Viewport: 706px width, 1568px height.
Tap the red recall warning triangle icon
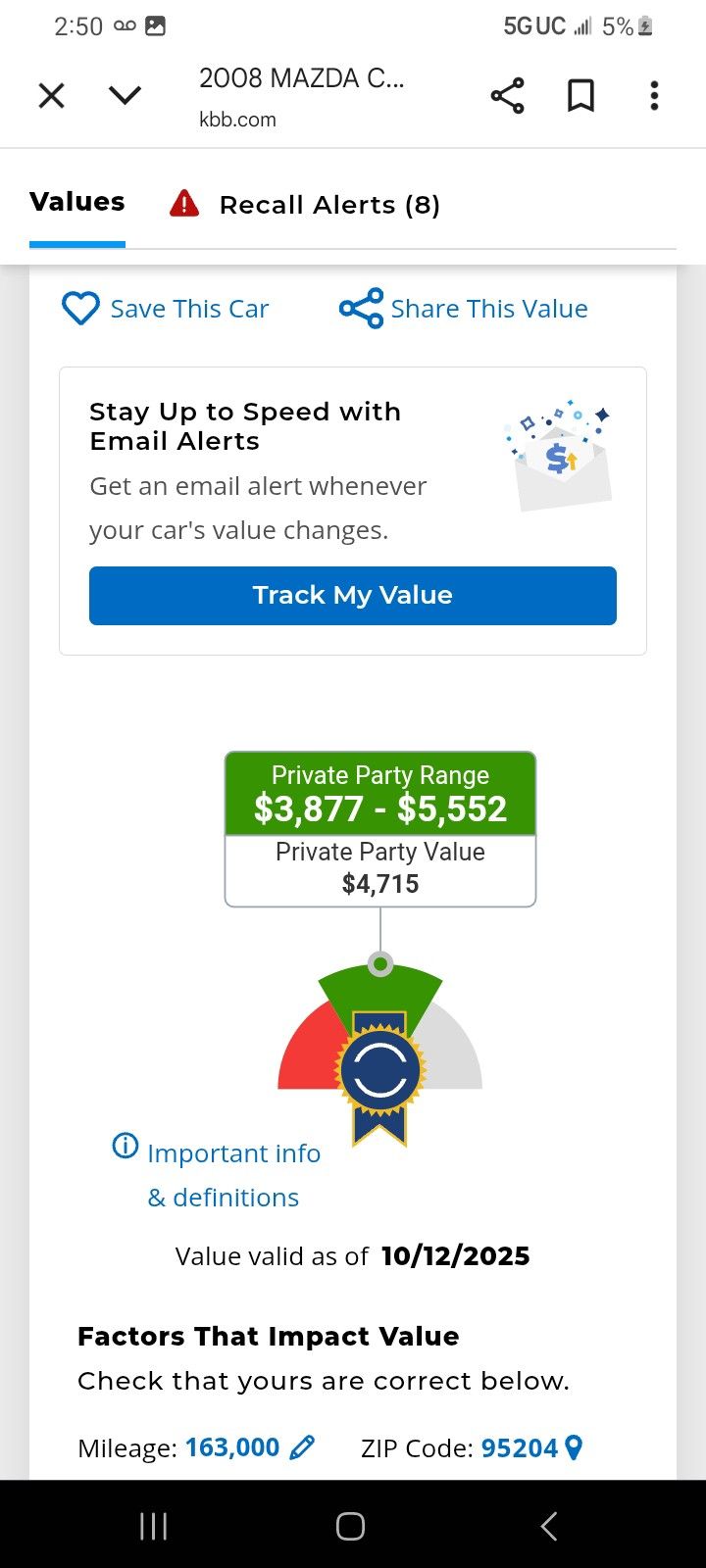click(x=184, y=204)
